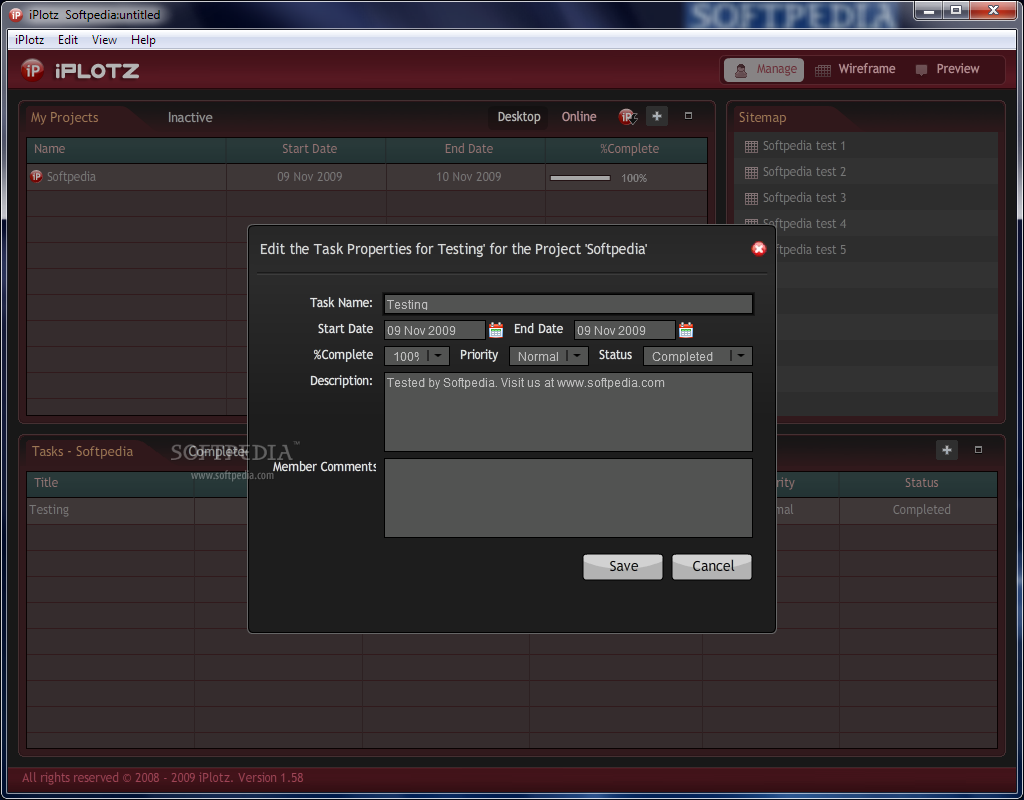
Task: Open the Start Date calendar picker
Action: click(x=496, y=330)
